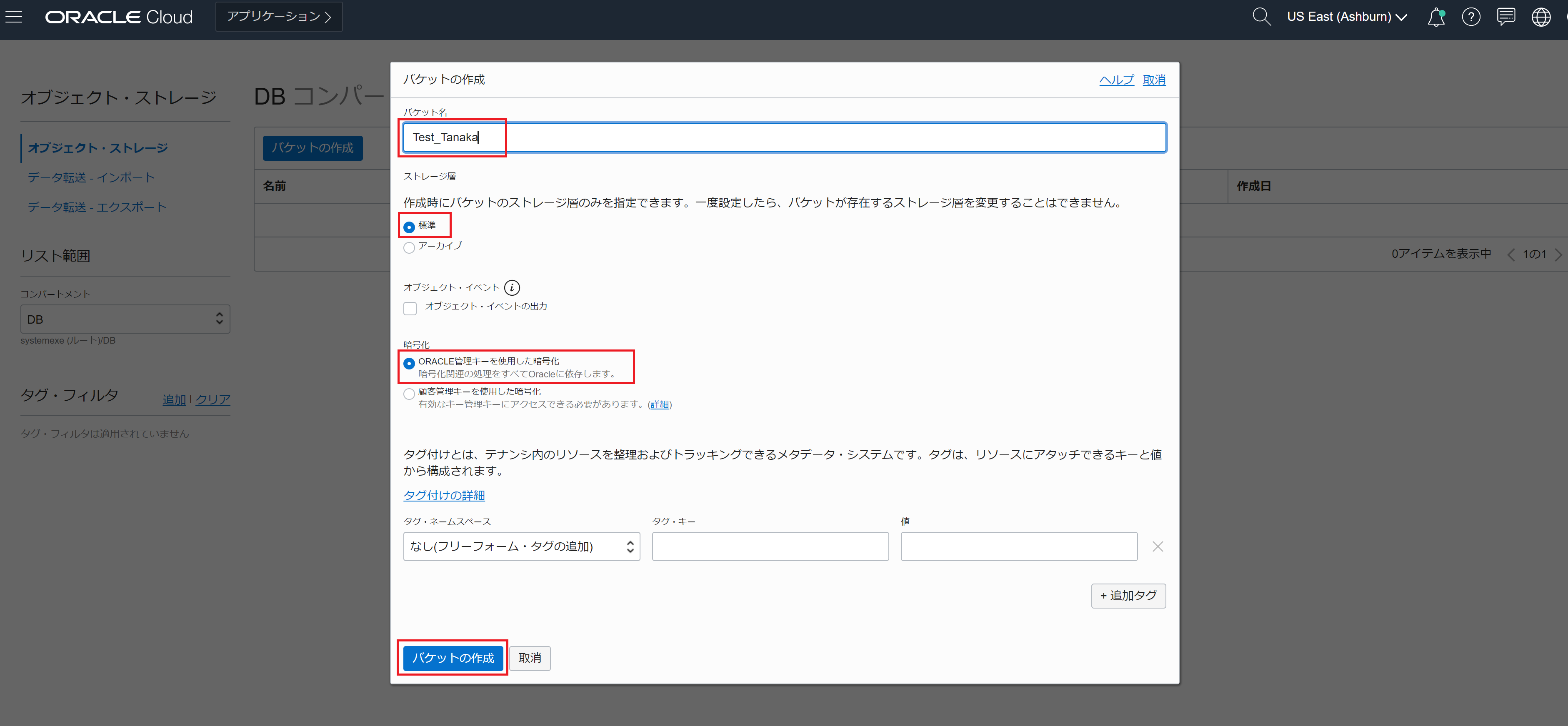
Task: Click the search magnifier icon
Action: 1261,16
